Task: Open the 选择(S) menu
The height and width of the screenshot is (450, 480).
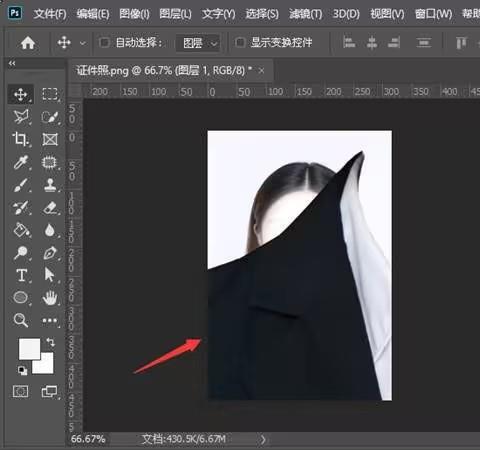Action: (x=262, y=14)
